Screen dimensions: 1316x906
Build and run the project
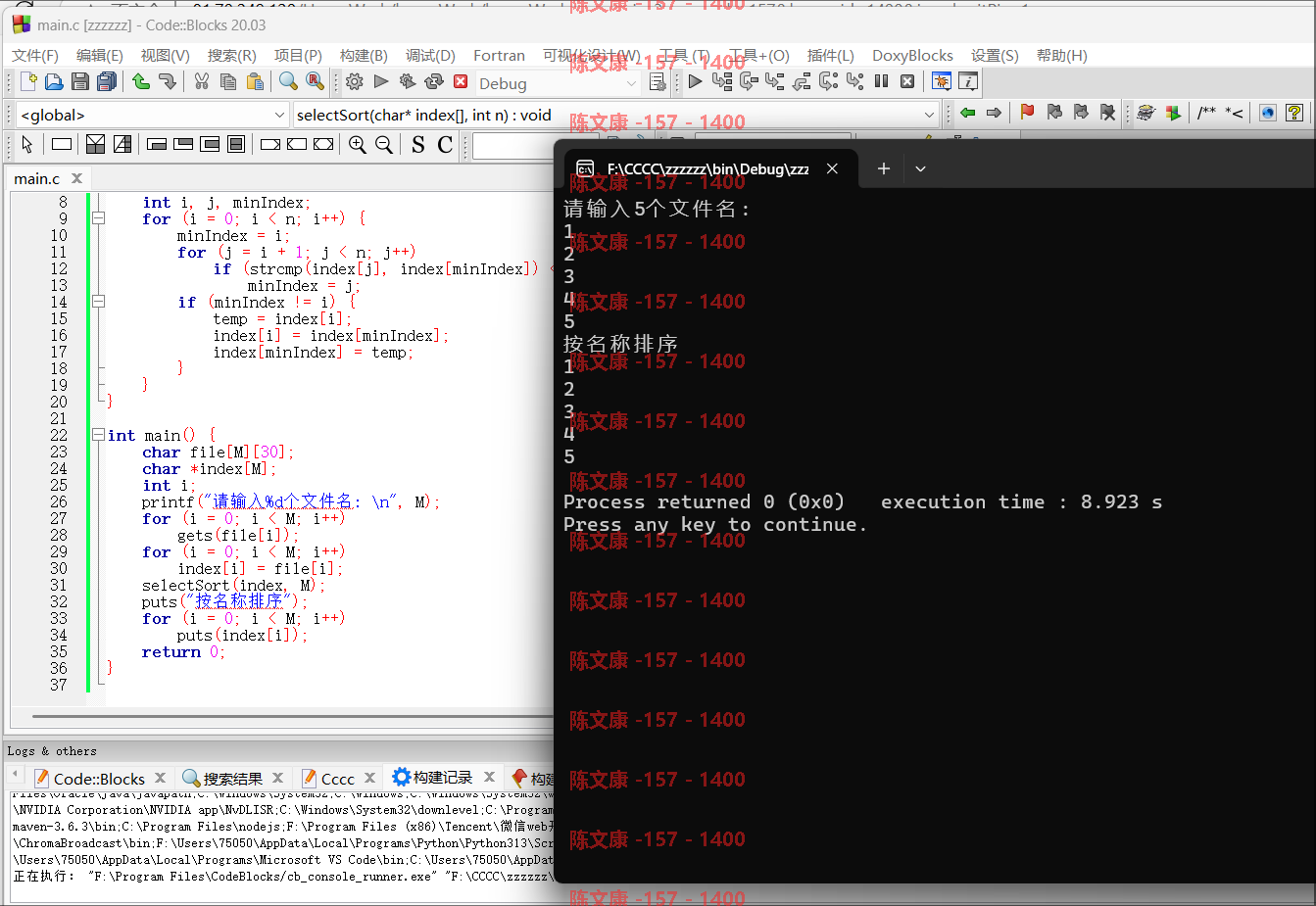(408, 81)
